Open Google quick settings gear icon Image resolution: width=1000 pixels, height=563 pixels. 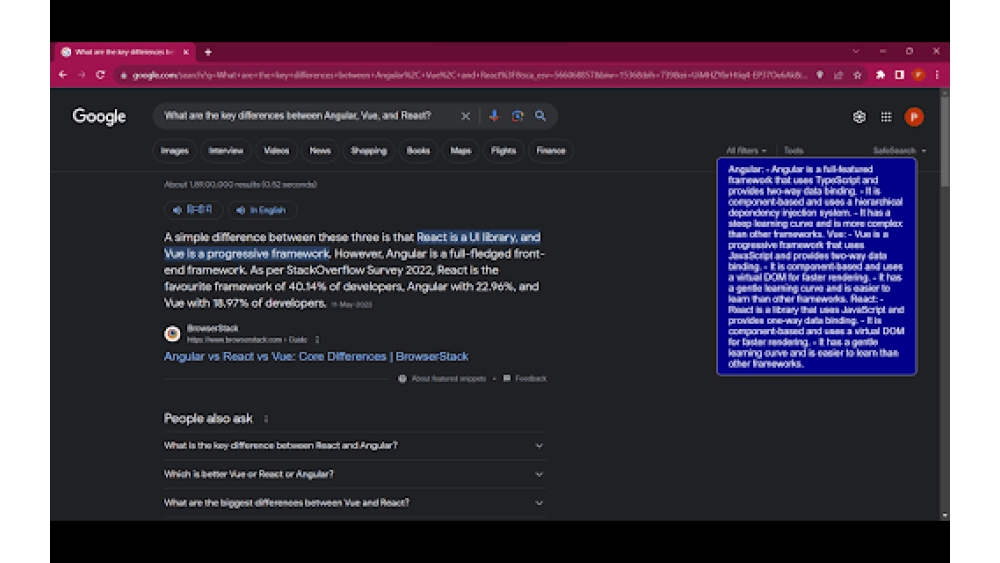pos(859,117)
